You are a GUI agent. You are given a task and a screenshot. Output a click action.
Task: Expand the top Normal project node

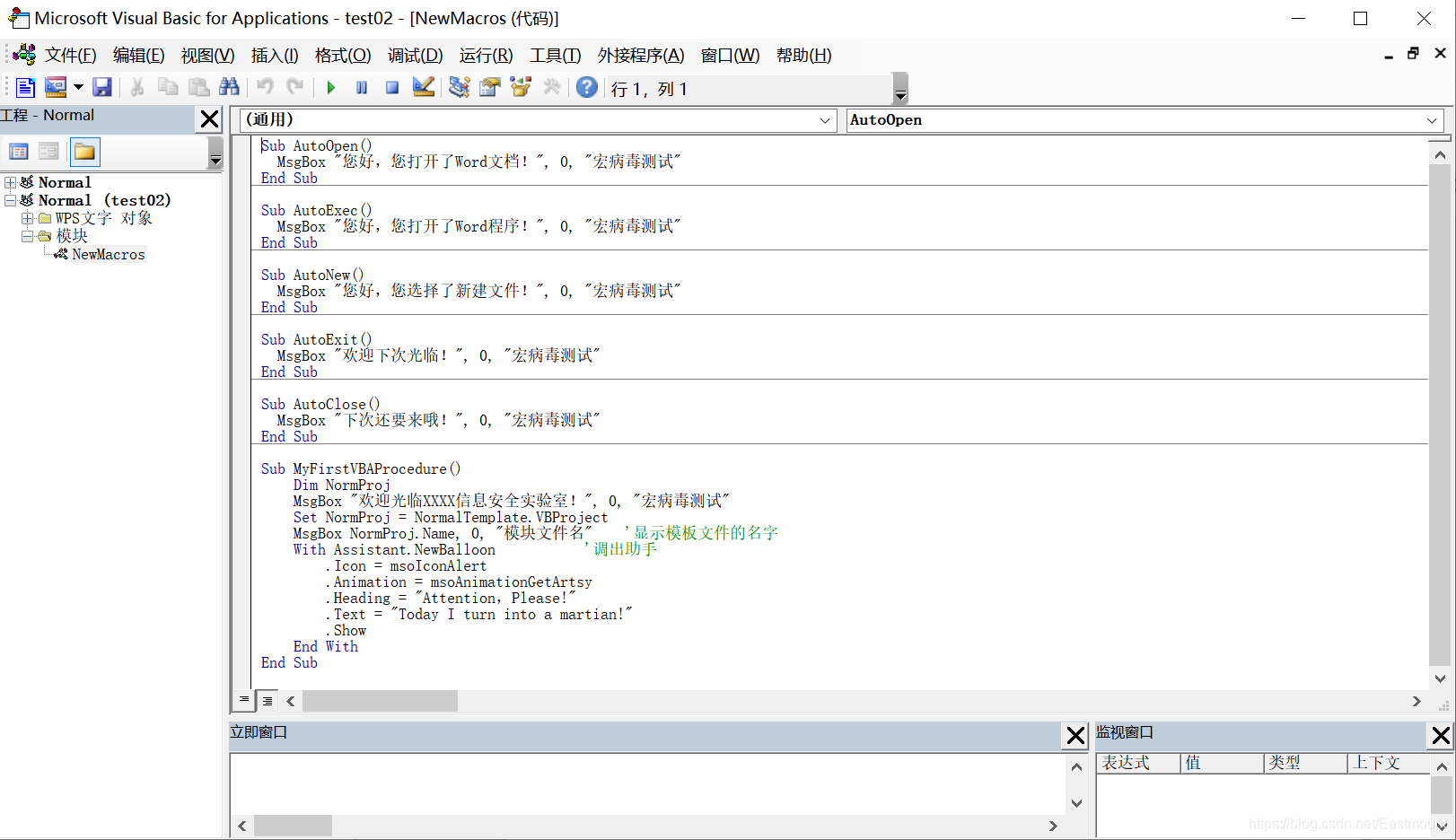point(10,182)
